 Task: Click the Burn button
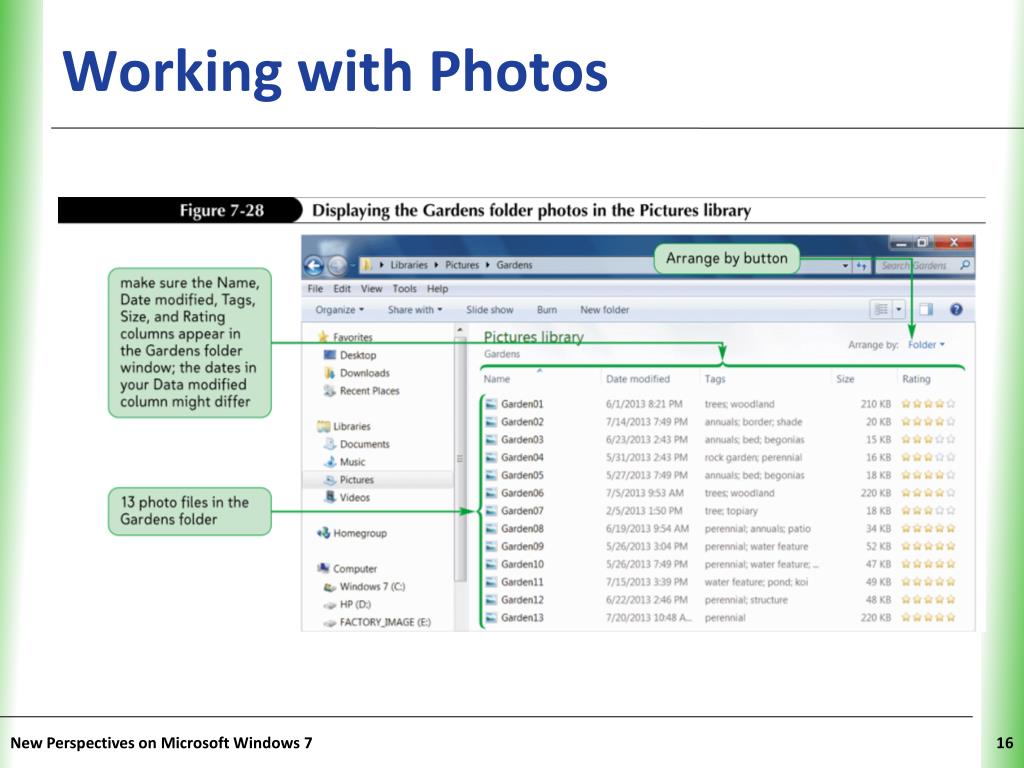(547, 310)
